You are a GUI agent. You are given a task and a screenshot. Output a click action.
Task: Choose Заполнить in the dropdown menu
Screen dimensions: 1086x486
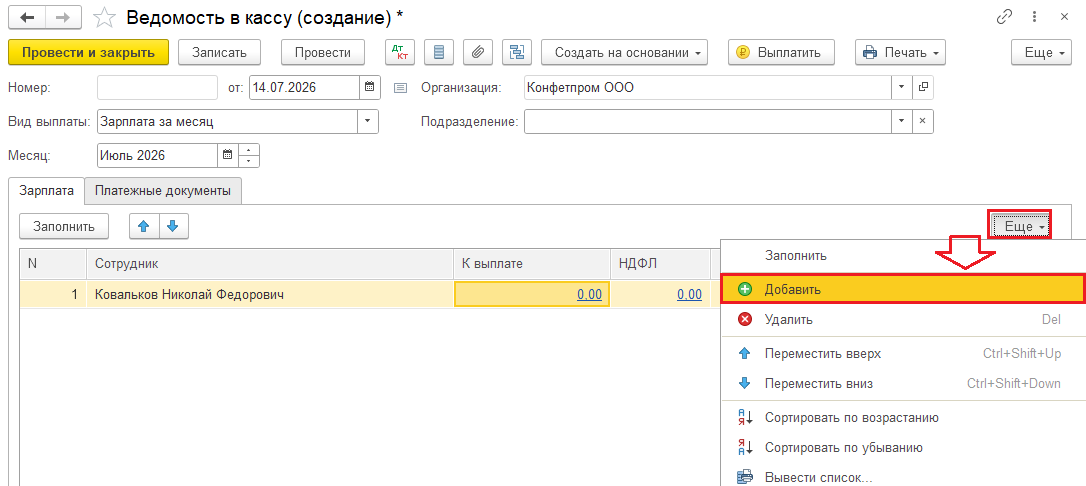[903, 255]
